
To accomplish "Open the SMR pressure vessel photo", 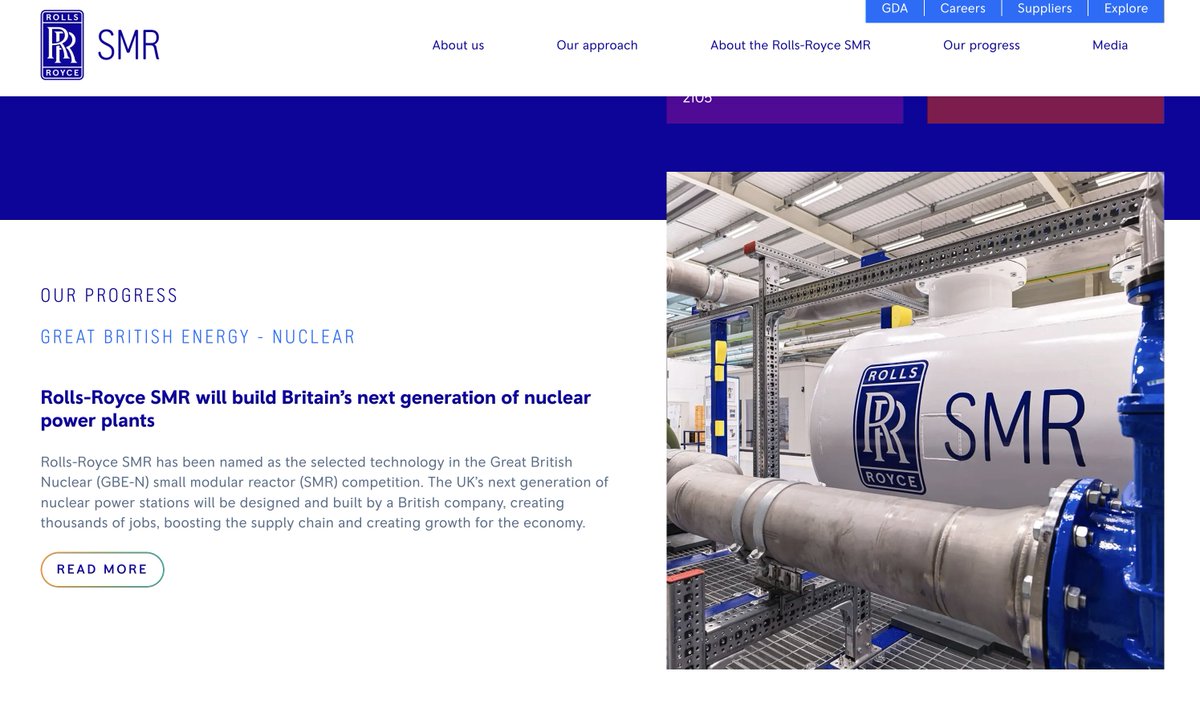I will (915, 420).
